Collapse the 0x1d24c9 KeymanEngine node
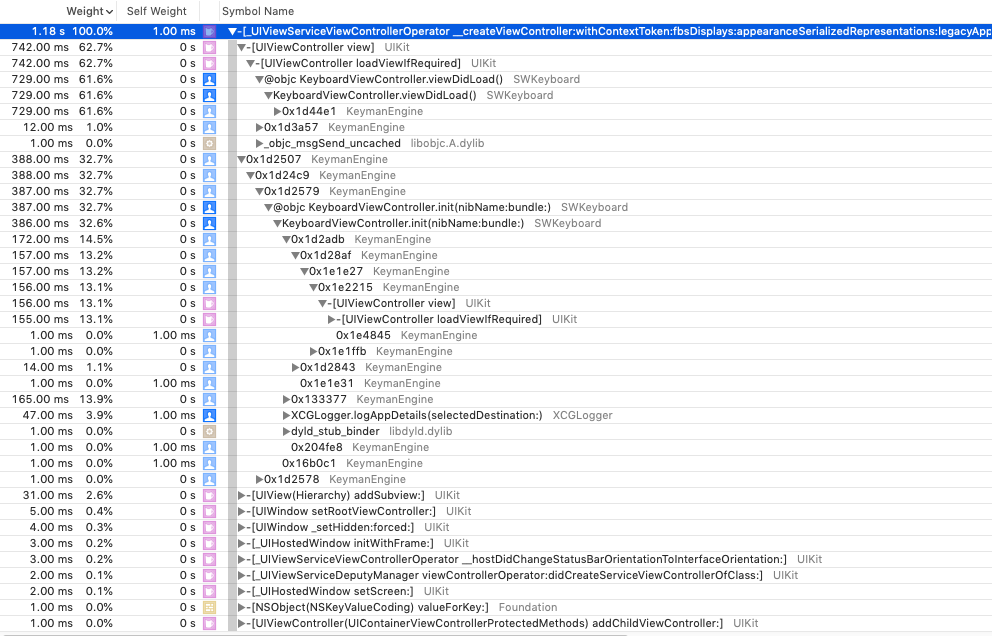This screenshot has height=636, width=992. point(250,175)
